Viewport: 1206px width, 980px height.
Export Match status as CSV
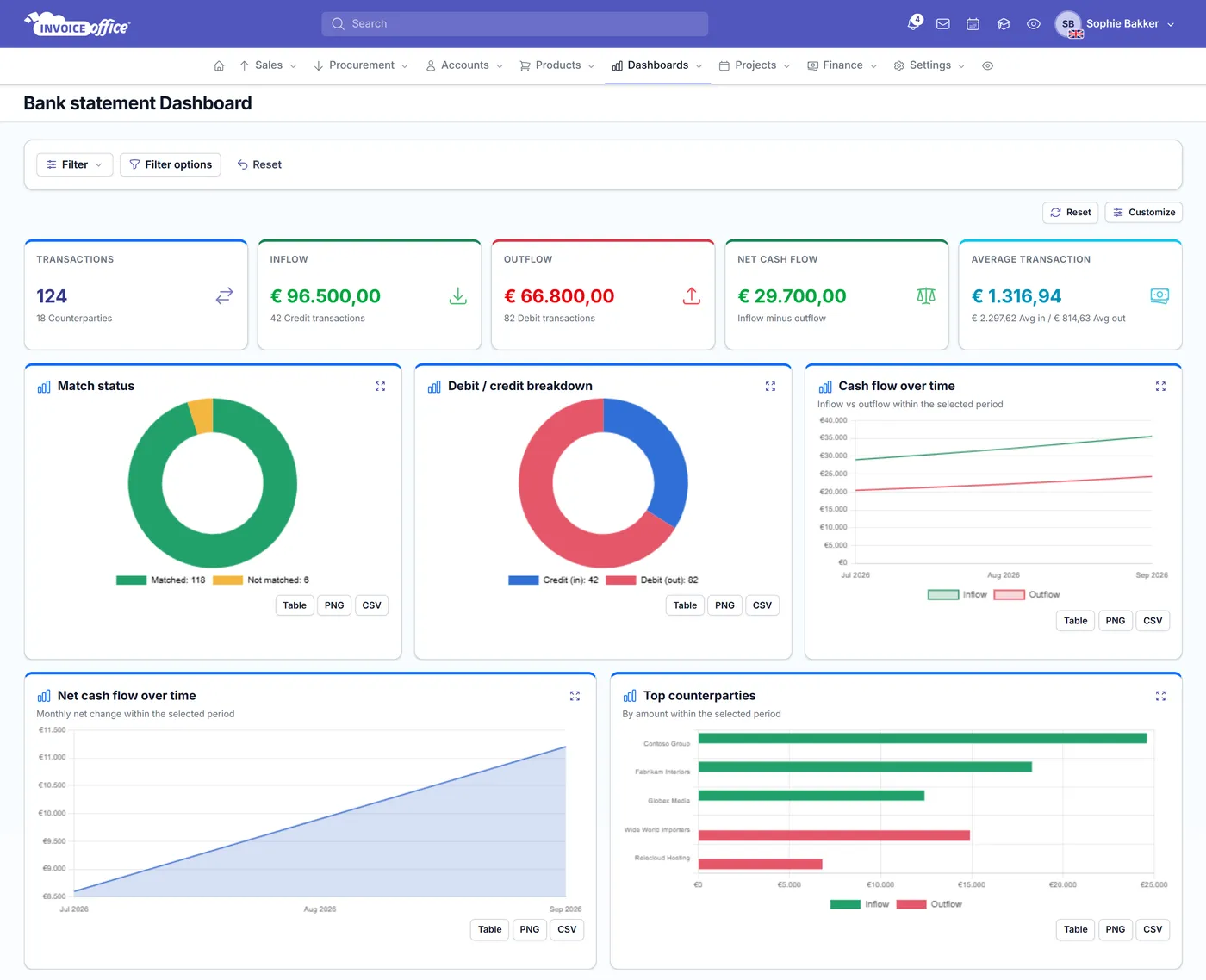pyautogui.click(x=371, y=605)
